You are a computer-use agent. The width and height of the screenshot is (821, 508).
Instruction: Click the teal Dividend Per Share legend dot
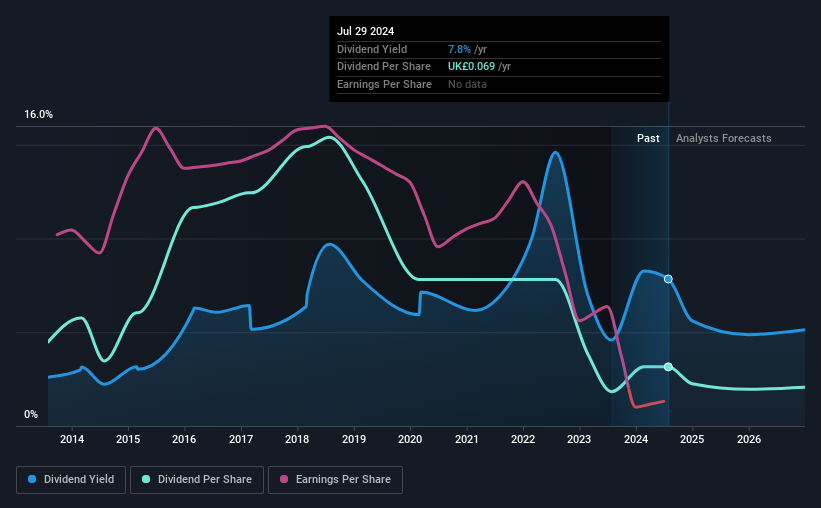(x=146, y=479)
